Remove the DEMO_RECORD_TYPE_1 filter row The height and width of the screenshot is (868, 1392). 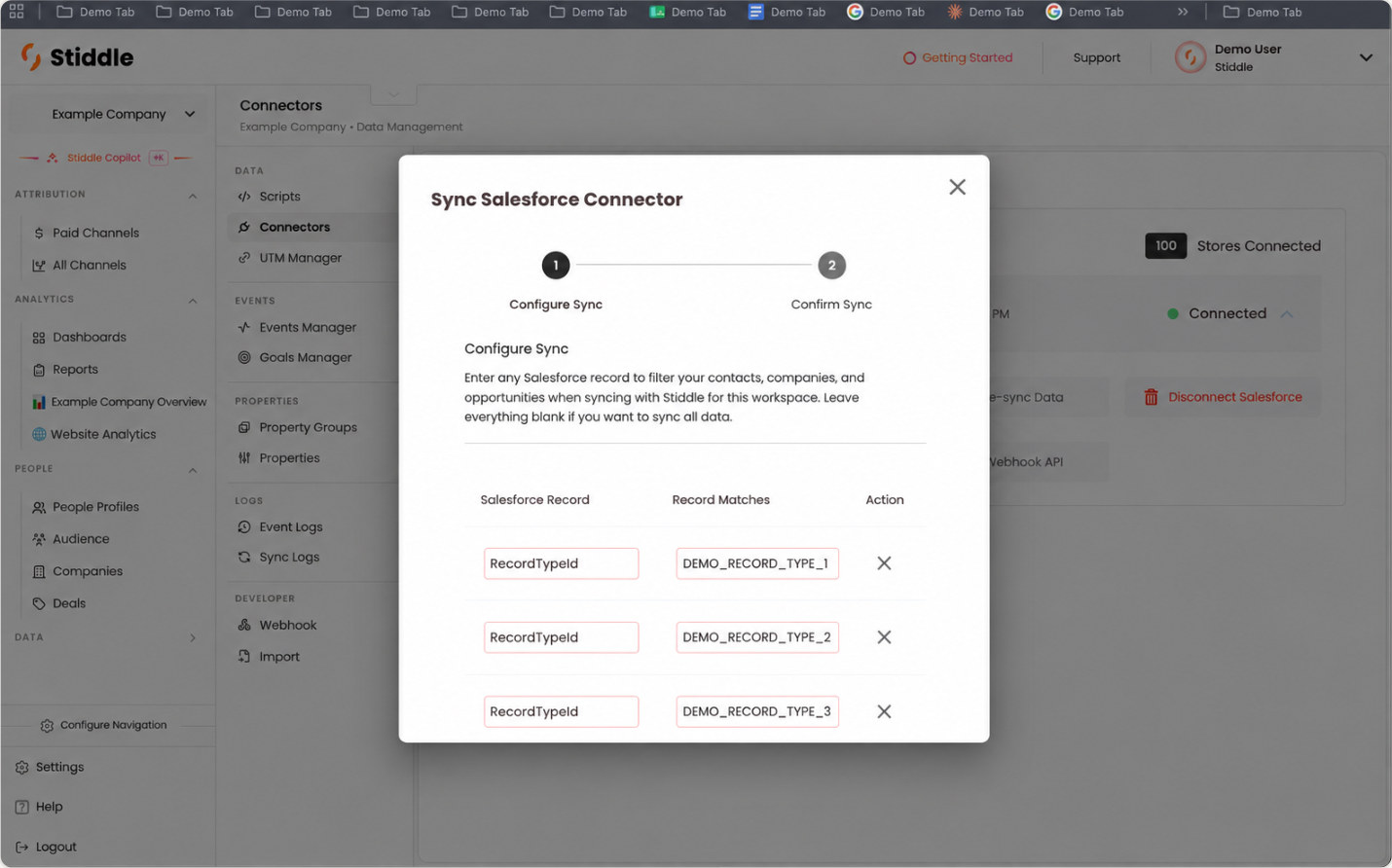[884, 563]
